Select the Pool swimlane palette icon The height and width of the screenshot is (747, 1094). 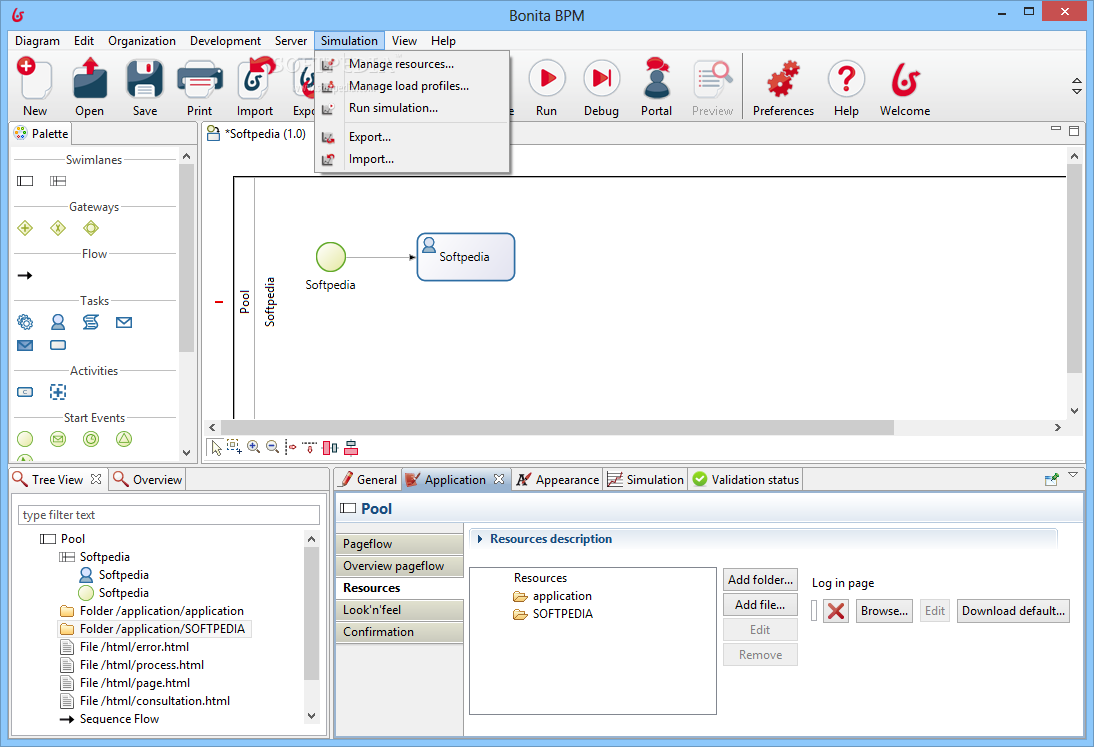point(25,181)
